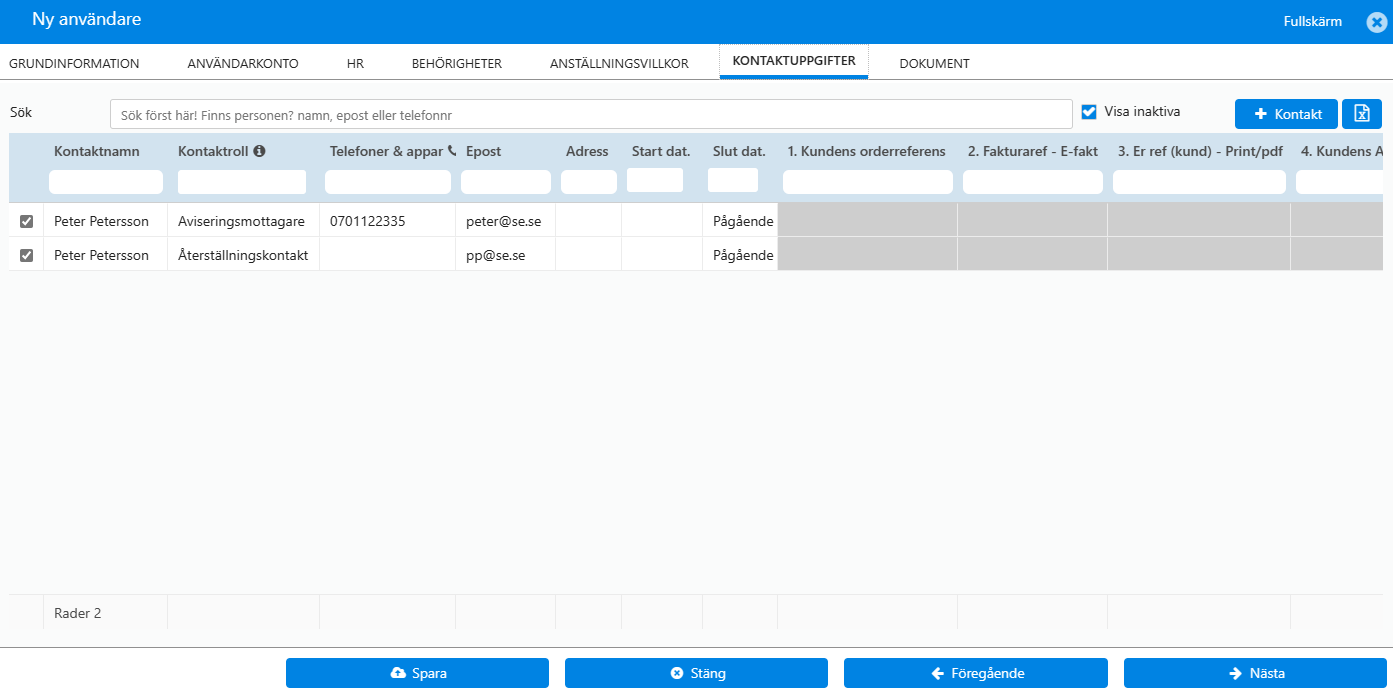Click the Stäng button

696,673
